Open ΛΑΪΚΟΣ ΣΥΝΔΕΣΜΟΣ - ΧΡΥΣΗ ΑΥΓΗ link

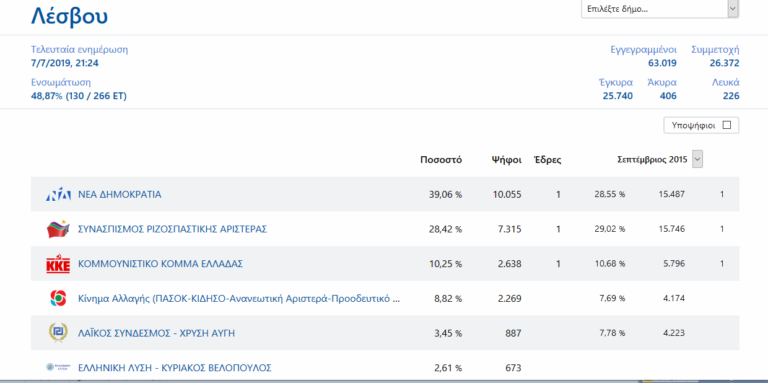coord(157,333)
